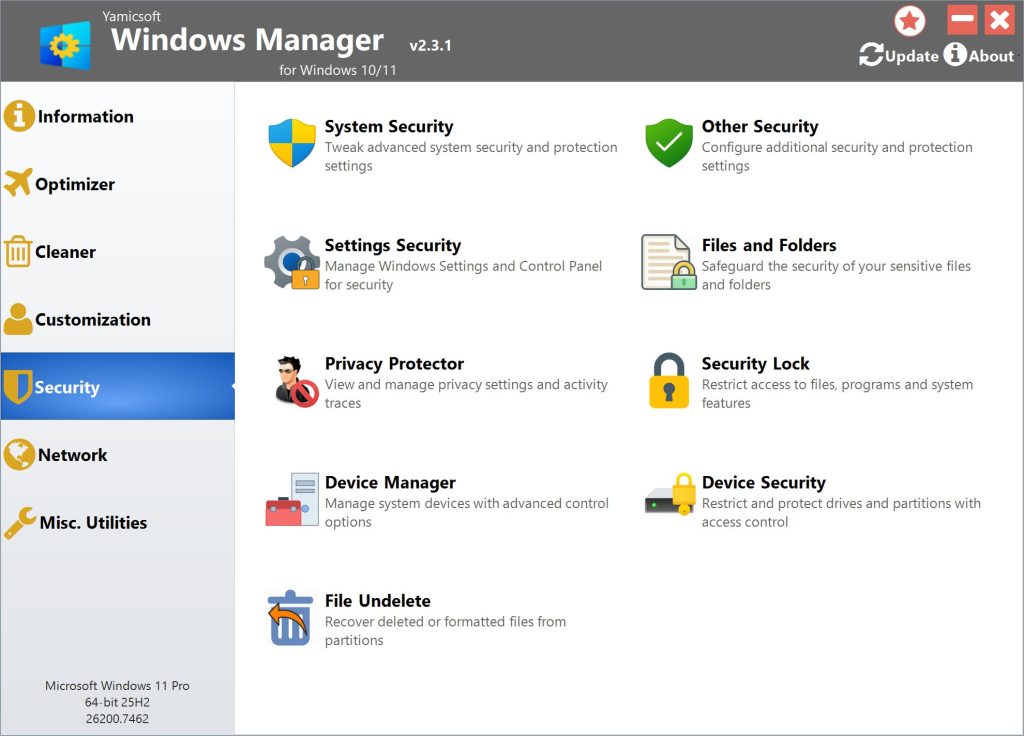Click the red star favorites icon
1024x736 pixels.
[909, 20]
